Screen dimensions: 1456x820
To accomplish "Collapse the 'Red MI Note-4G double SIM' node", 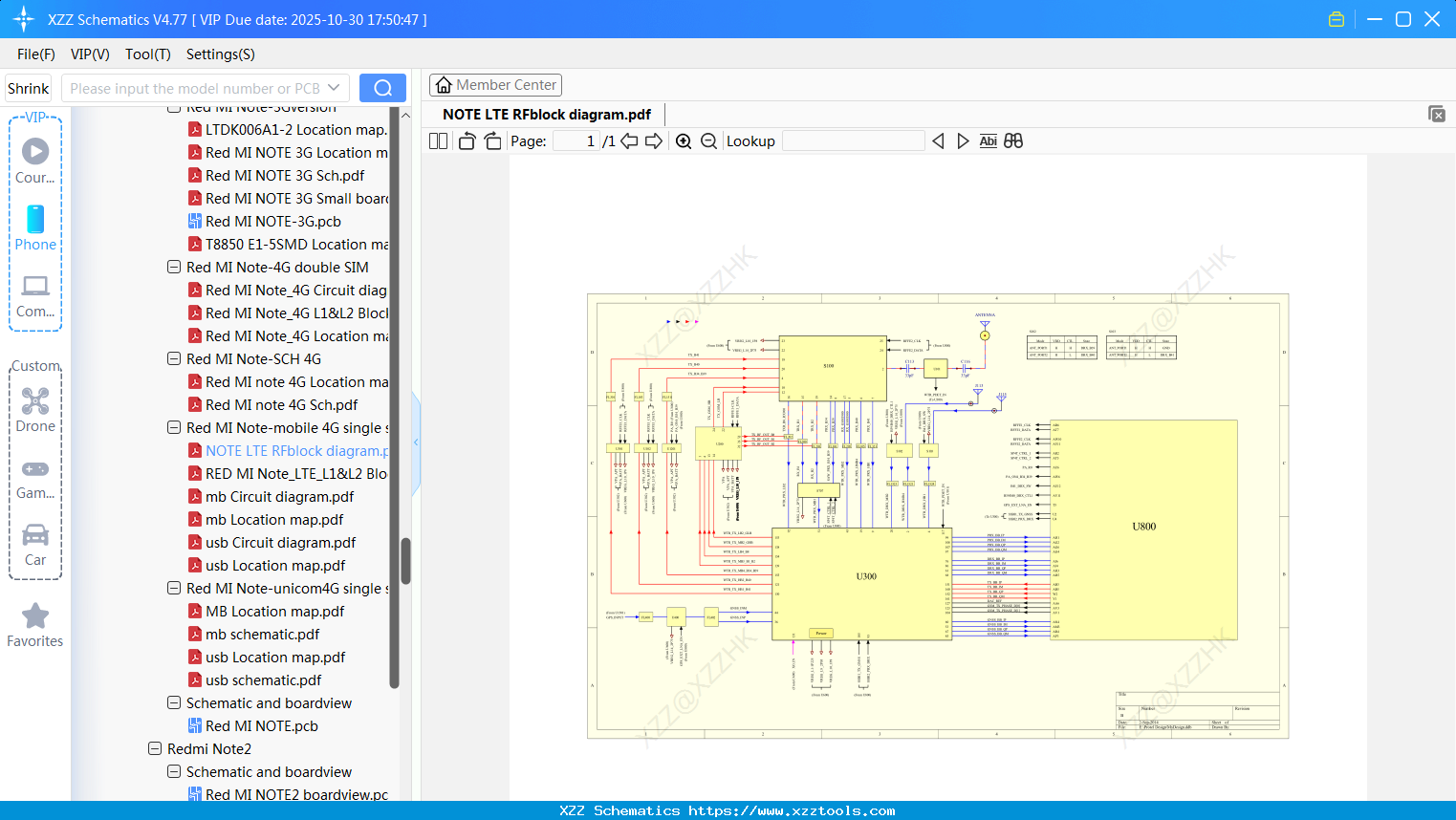I will (x=174, y=267).
